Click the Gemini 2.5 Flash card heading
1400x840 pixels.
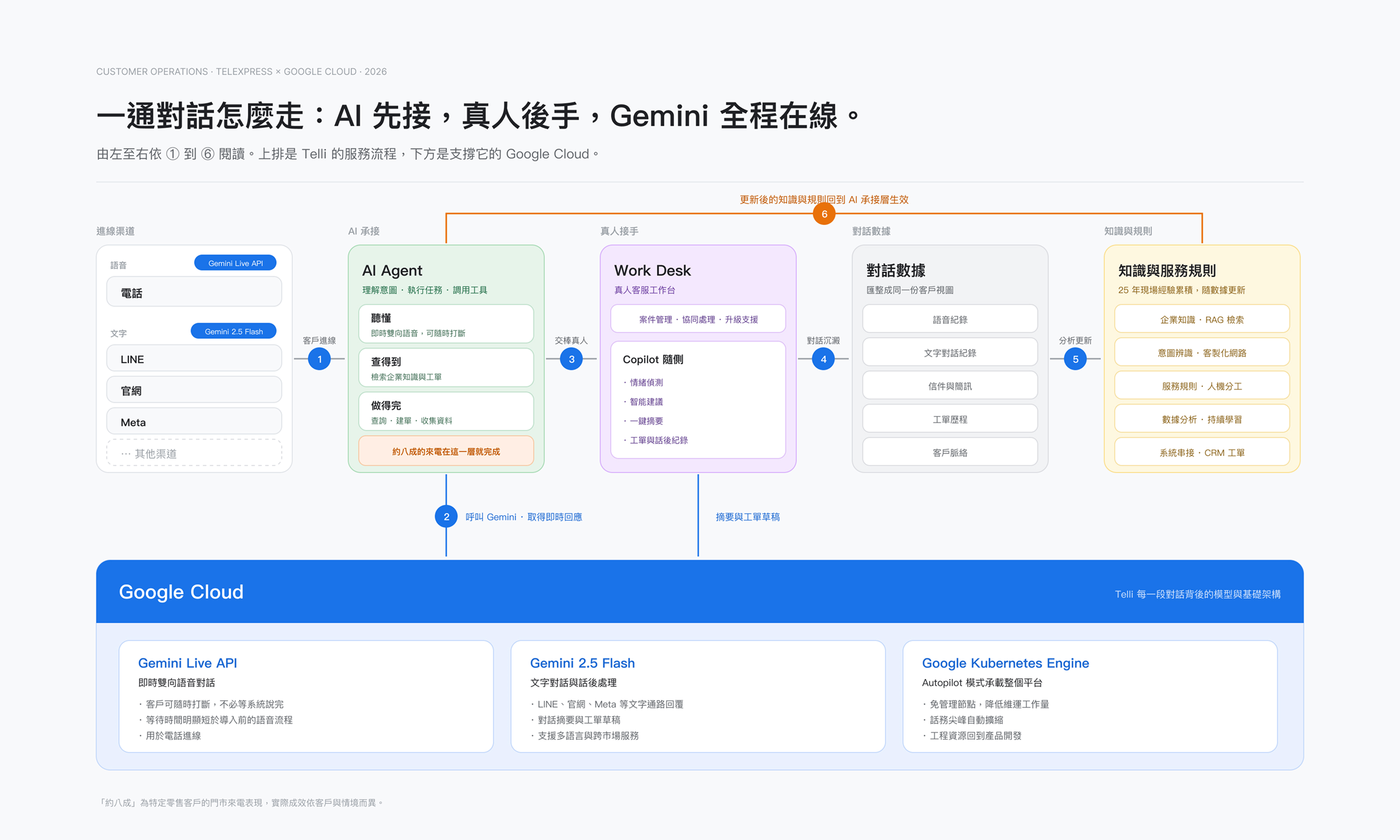tap(582, 663)
